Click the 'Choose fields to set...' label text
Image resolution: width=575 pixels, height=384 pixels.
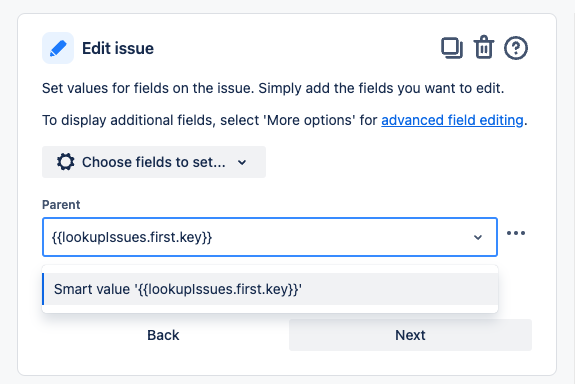[x=154, y=162]
